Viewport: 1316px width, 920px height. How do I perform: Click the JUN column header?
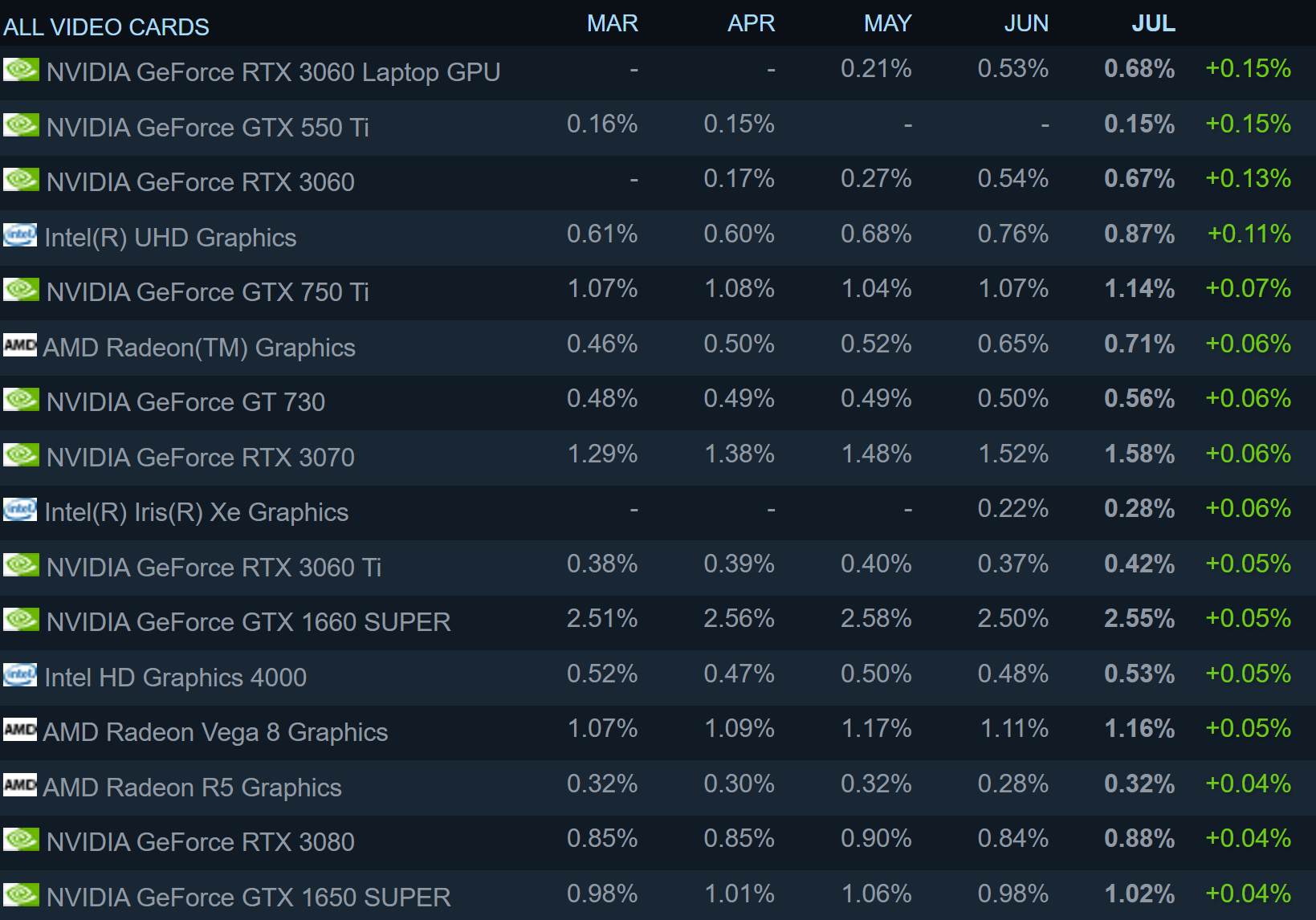click(1025, 24)
